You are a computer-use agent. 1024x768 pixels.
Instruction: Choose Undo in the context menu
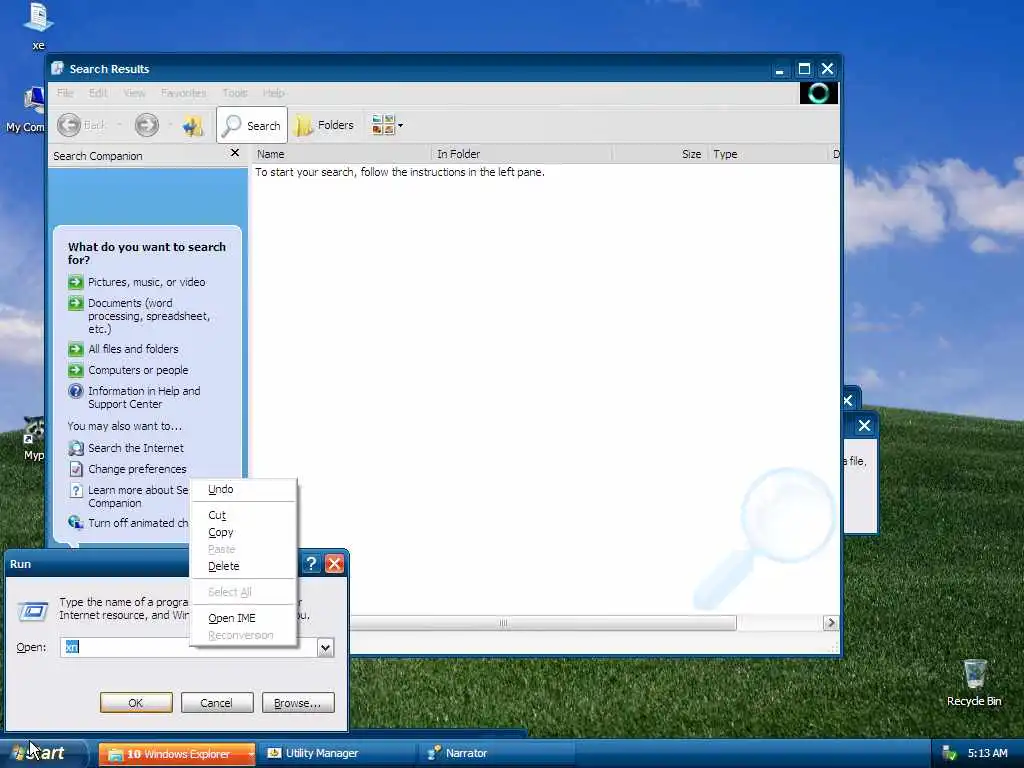243,489
